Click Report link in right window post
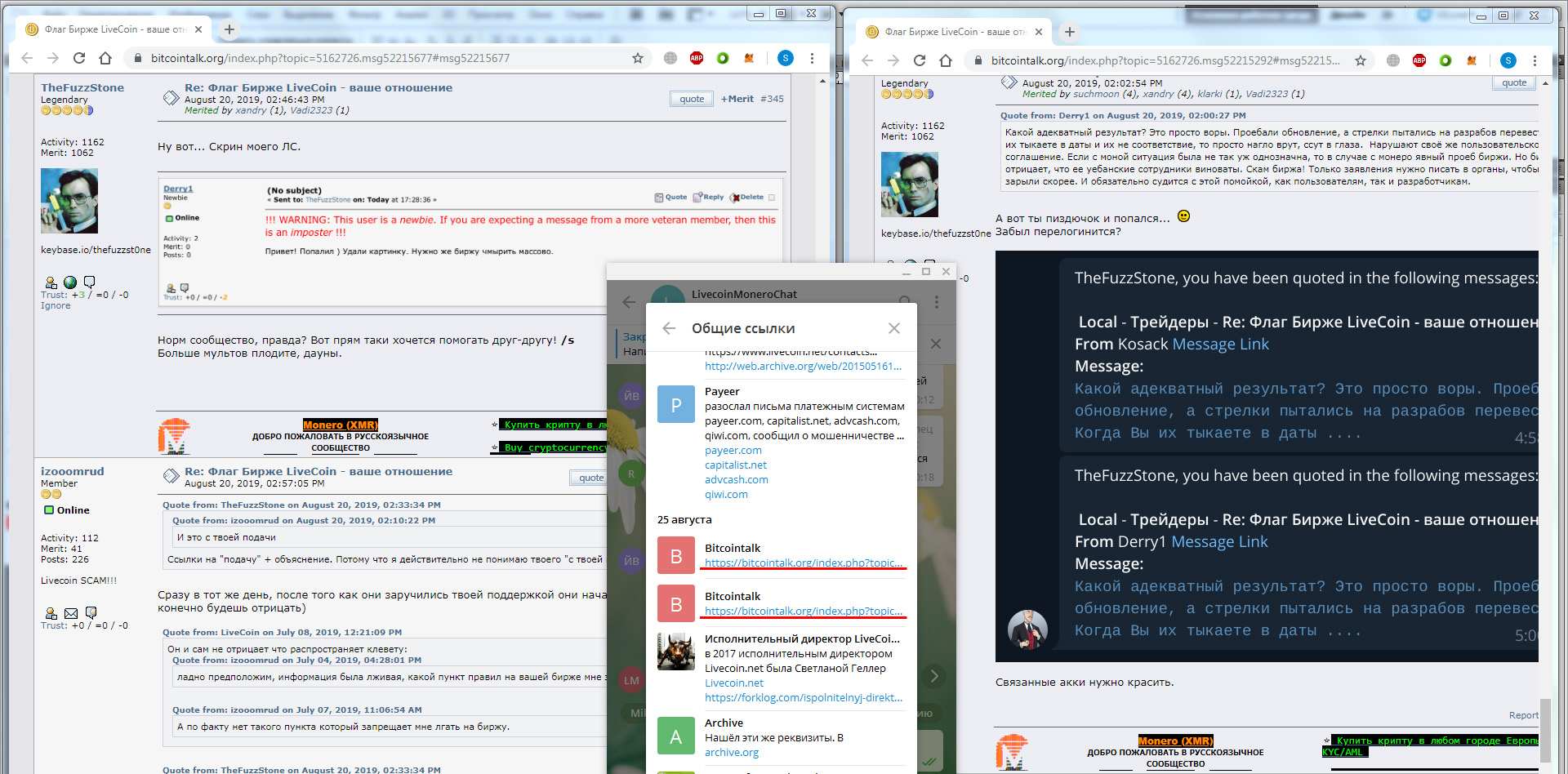The height and width of the screenshot is (774, 1568). coord(1523,715)
